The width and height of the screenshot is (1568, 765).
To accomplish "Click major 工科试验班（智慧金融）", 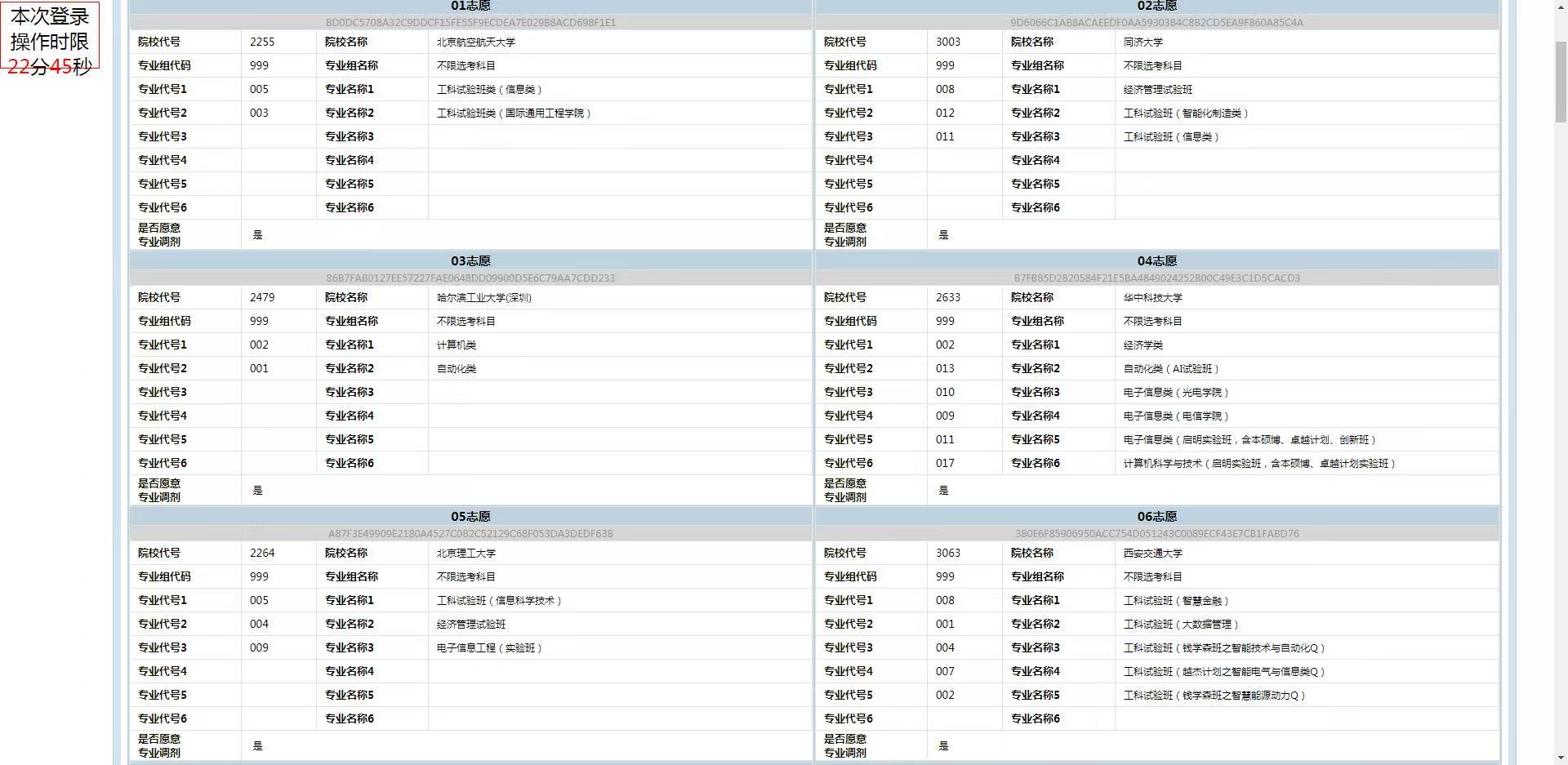I will pos(1176,600).
